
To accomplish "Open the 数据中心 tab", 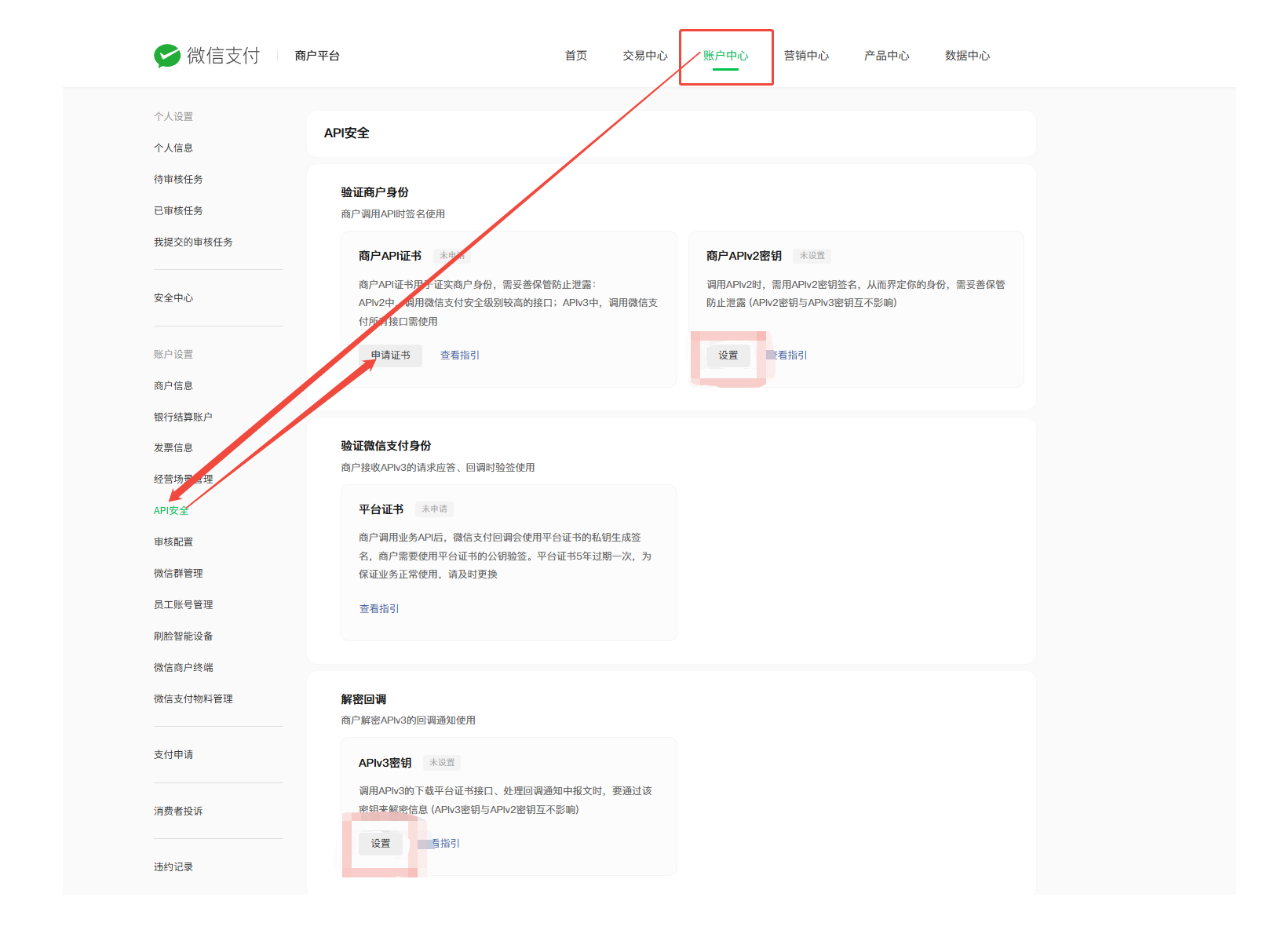I will pos(967,56).
